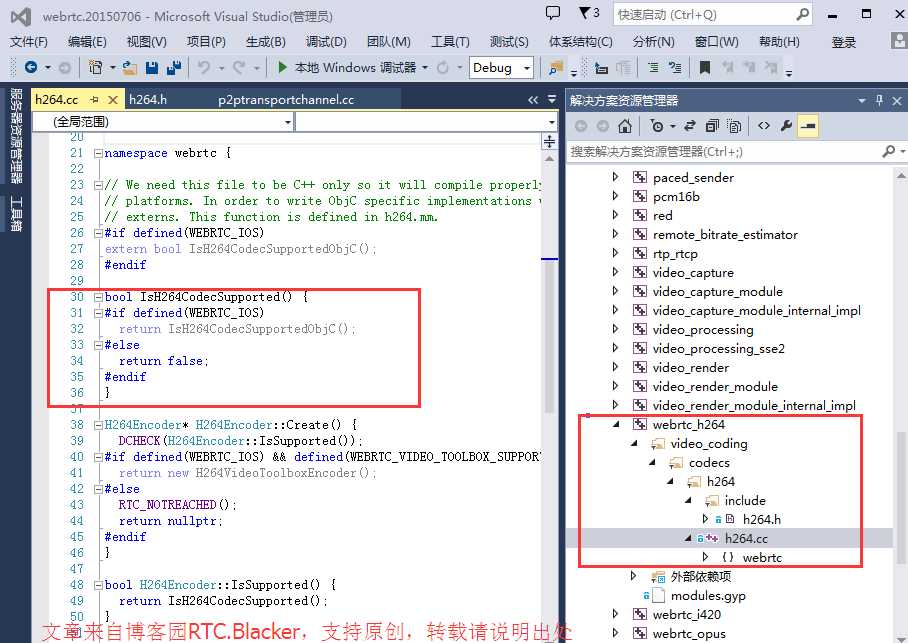Click the navigate backward toolbar icon
Screen dimensions: 908x643
31,67
